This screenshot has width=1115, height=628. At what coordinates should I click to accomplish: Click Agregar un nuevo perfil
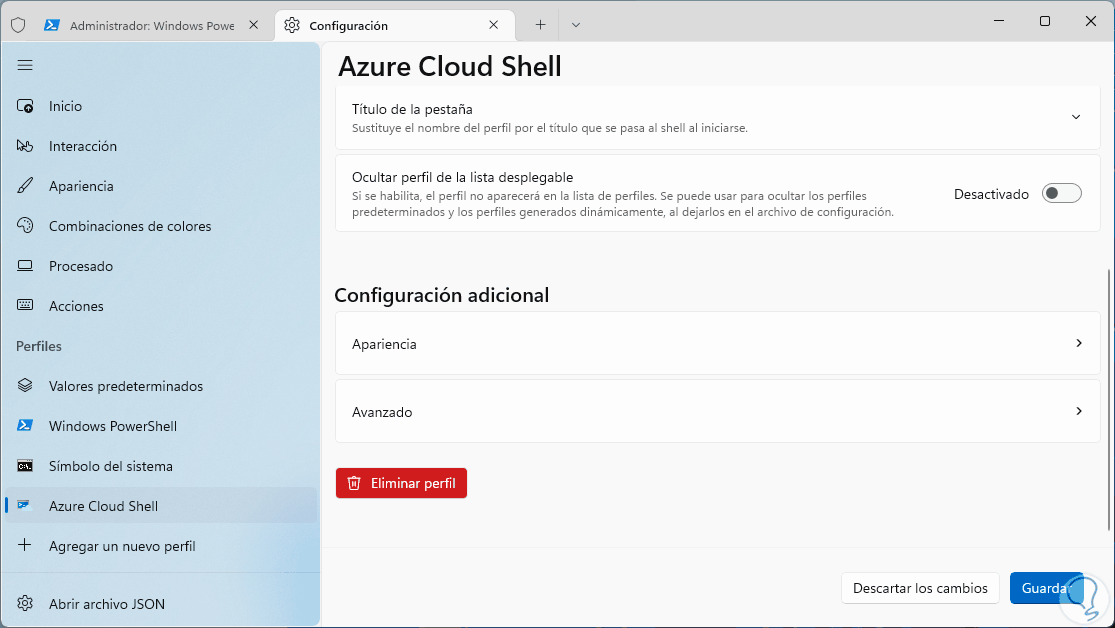[x=122, y=546]
